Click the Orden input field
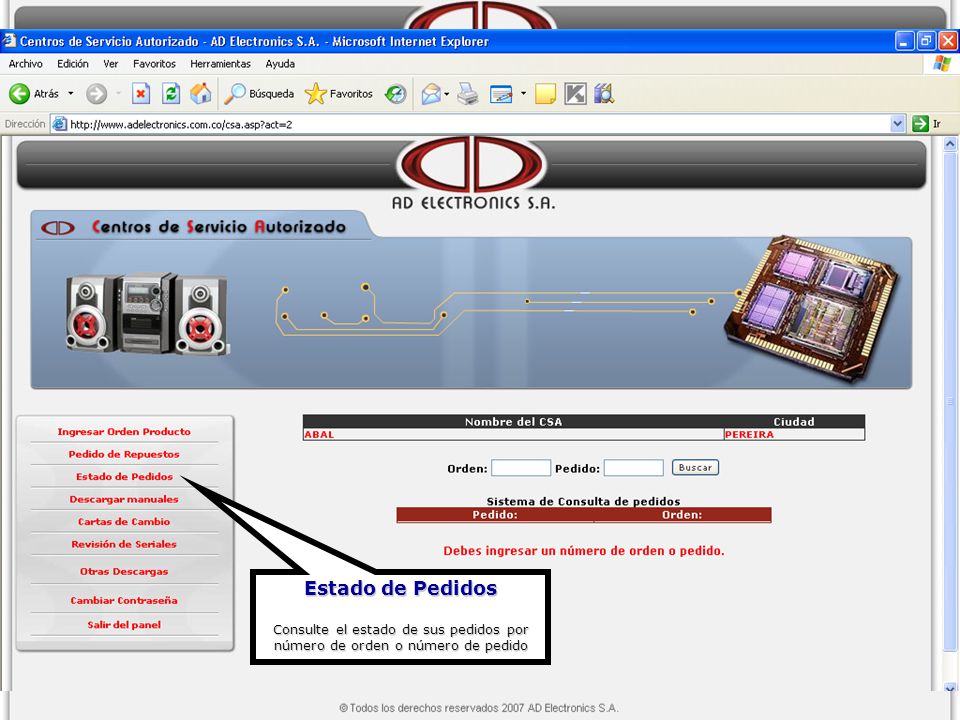The image size is (960, 720). click(521, 468)
